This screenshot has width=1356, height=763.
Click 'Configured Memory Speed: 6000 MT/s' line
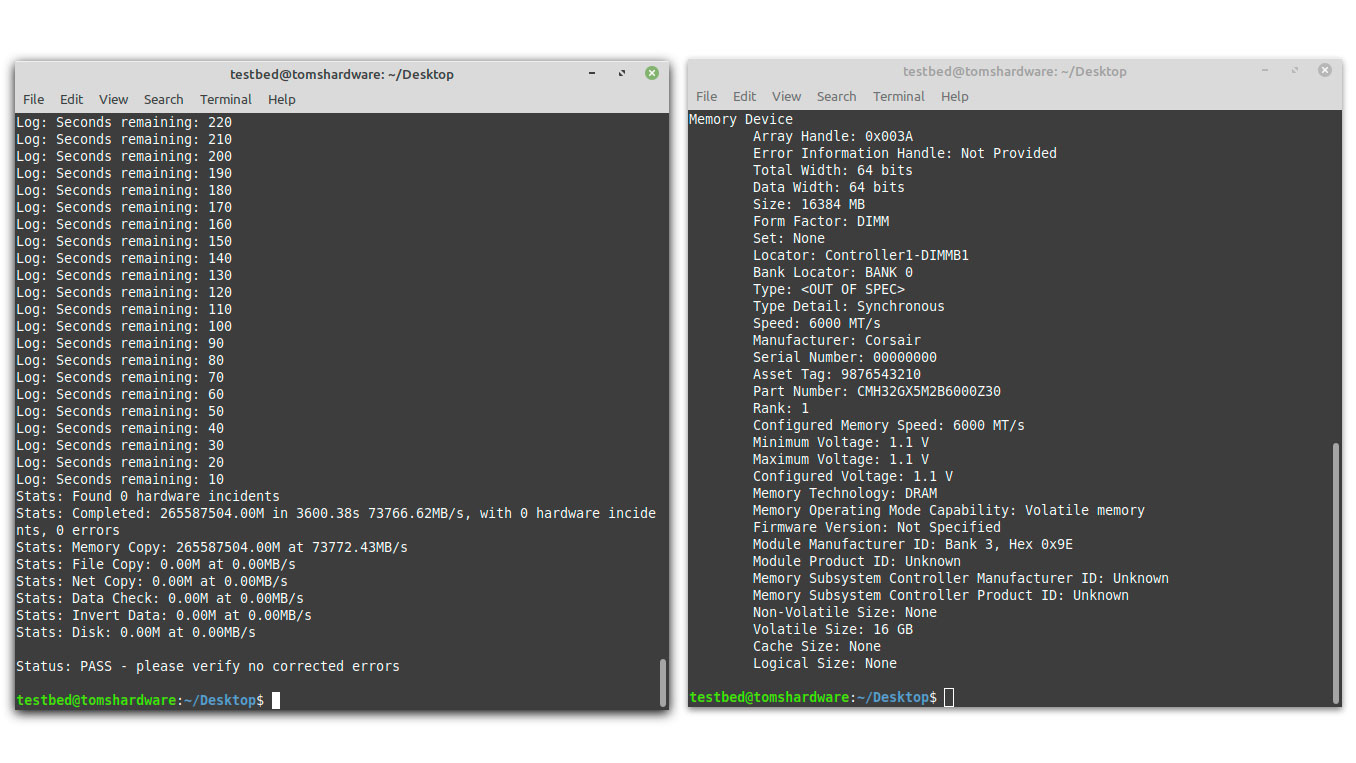(889, 425)
